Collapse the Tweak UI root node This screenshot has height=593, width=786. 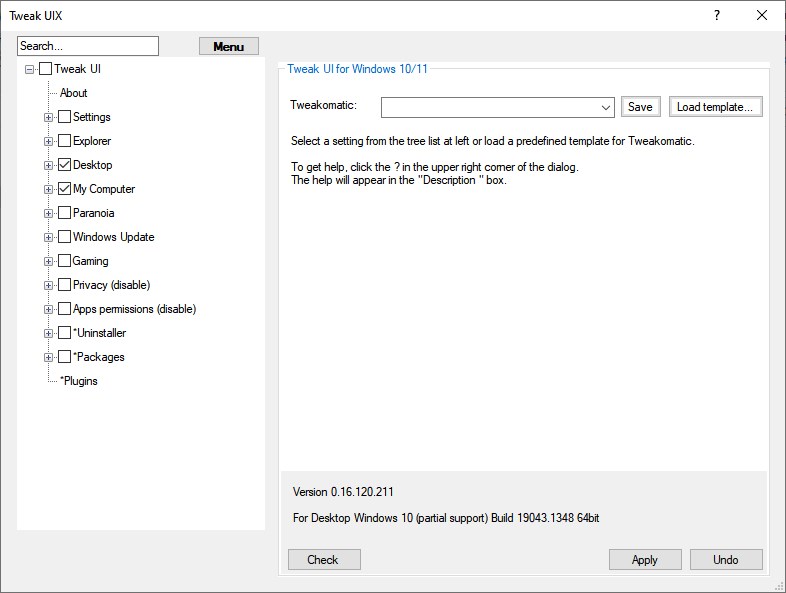coord(30,69)
